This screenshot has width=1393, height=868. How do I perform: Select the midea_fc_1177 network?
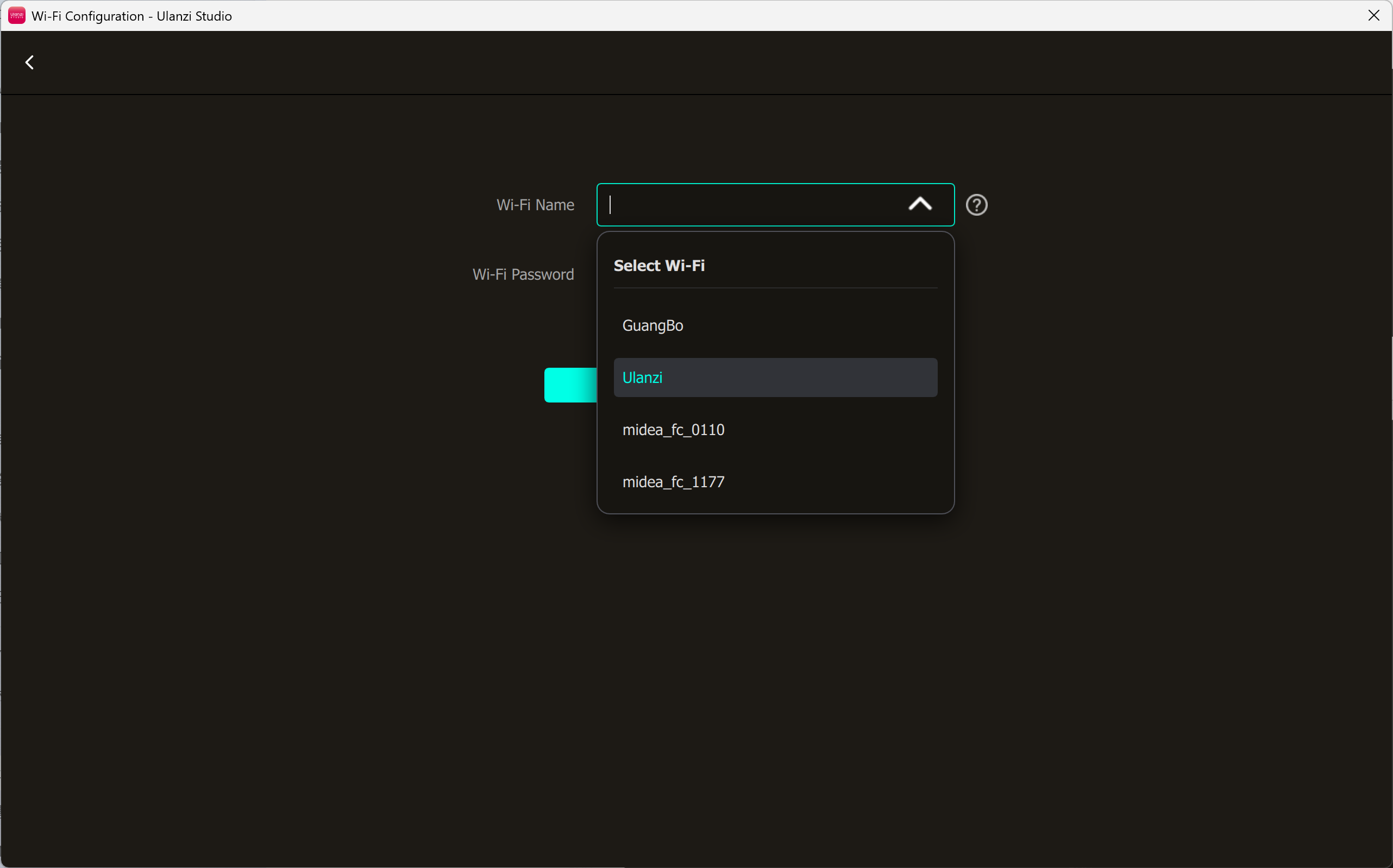coord(775,482)
